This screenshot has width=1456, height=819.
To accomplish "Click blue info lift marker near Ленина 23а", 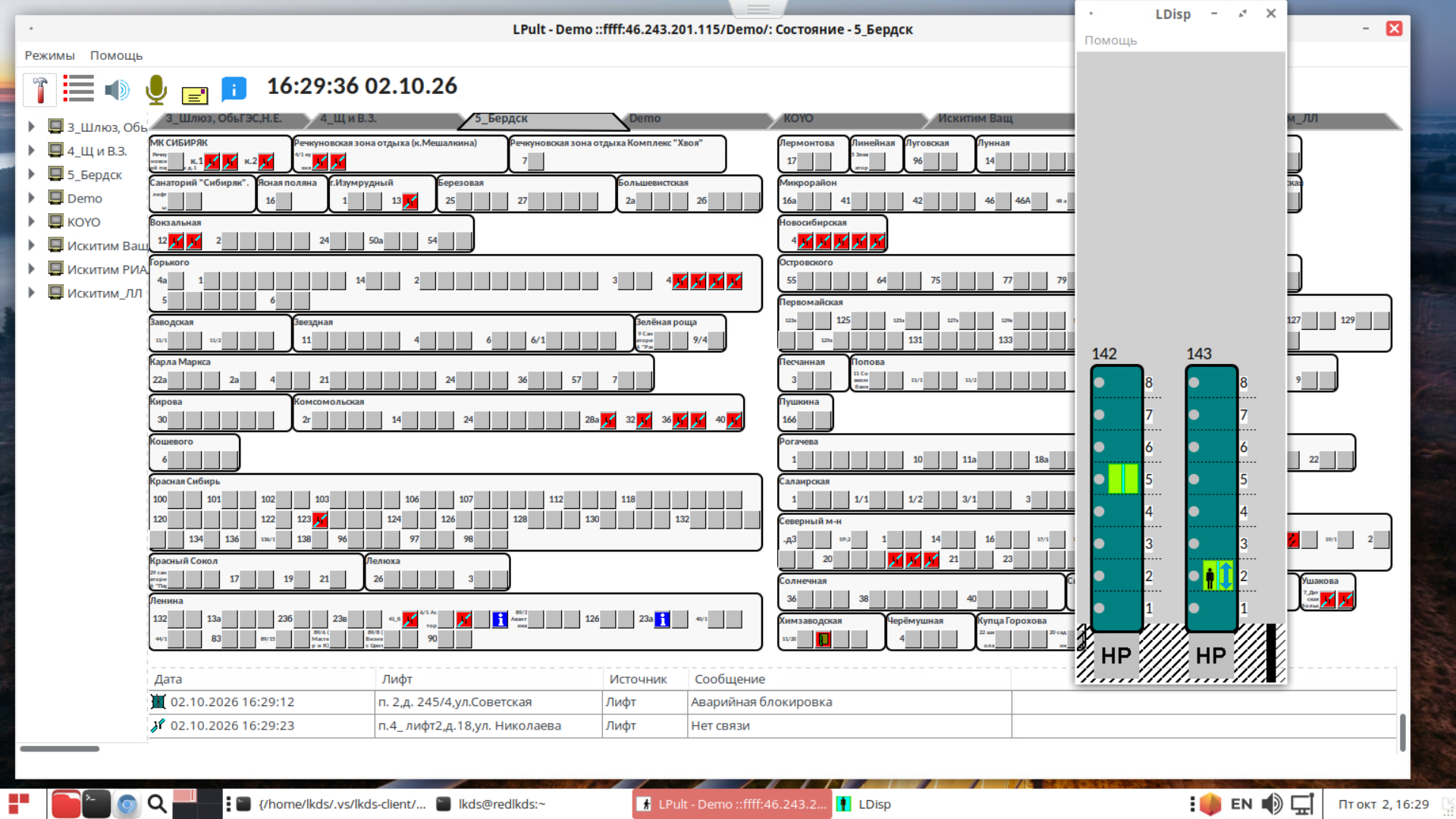I will tap(662, 620).
